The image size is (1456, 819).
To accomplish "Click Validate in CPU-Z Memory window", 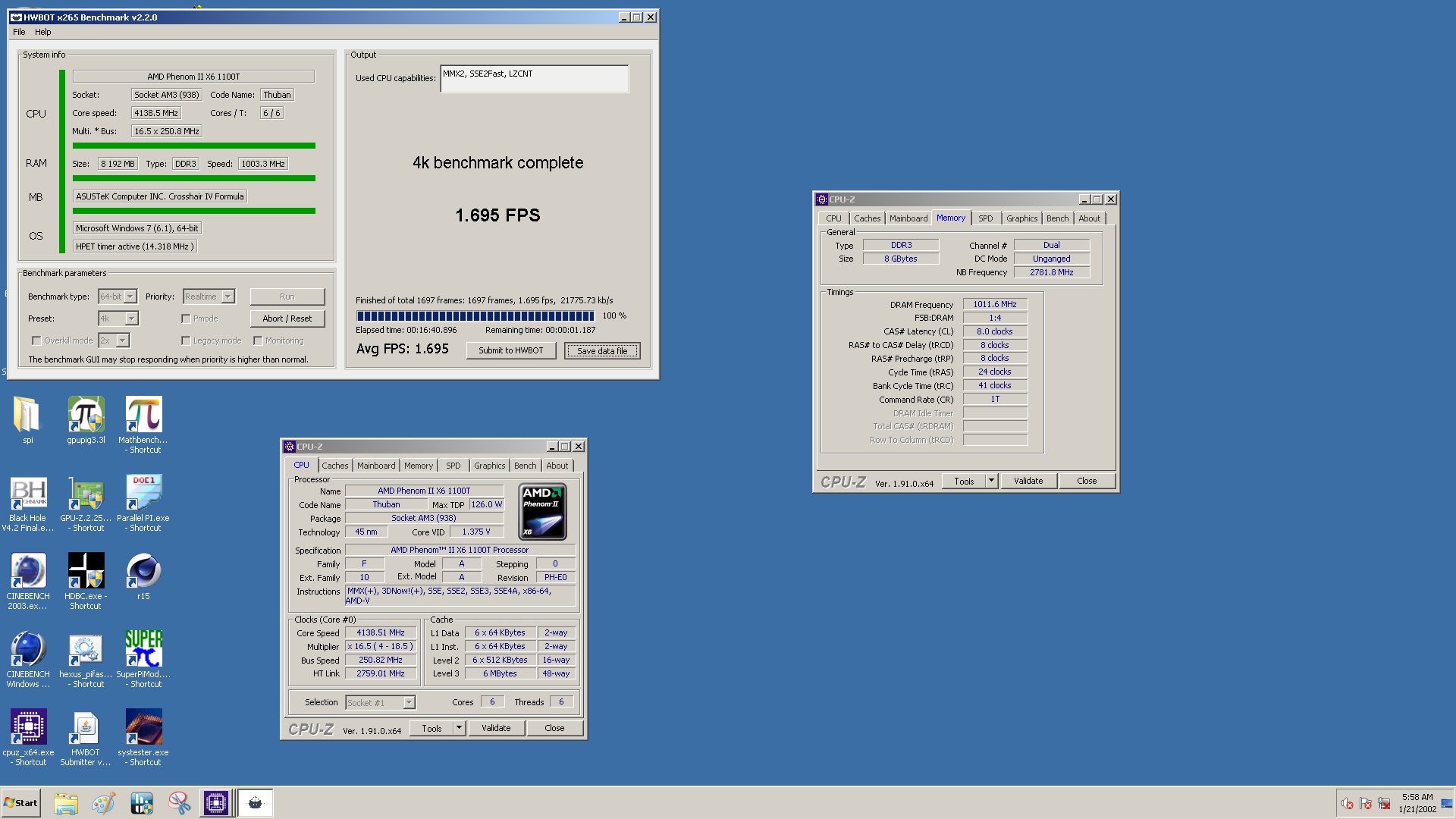I will point(1028,481).
